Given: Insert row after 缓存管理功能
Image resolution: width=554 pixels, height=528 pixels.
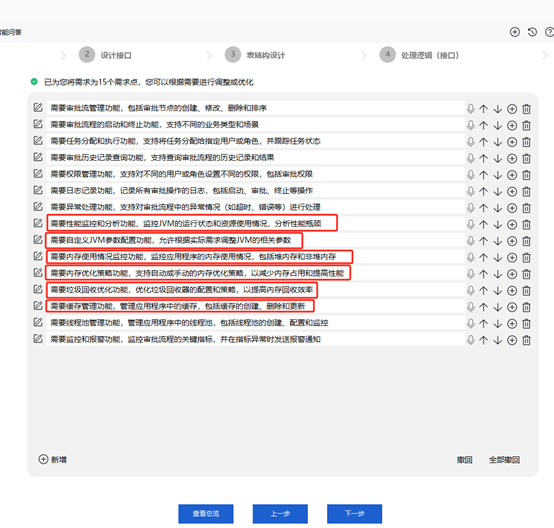Looking at the screenshot, I should 512,307.
